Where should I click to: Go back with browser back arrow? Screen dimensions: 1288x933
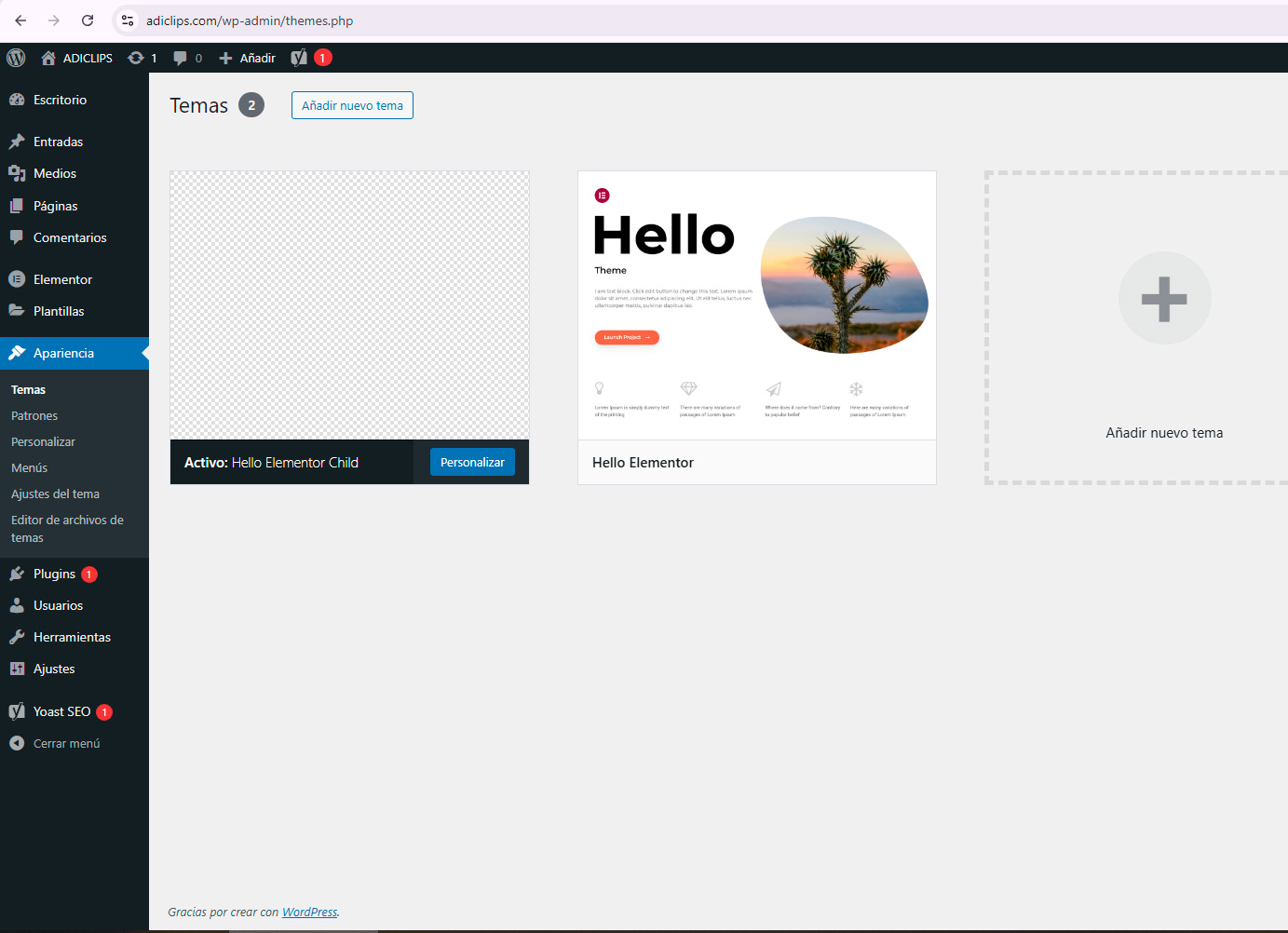click(x=20, y=20)
